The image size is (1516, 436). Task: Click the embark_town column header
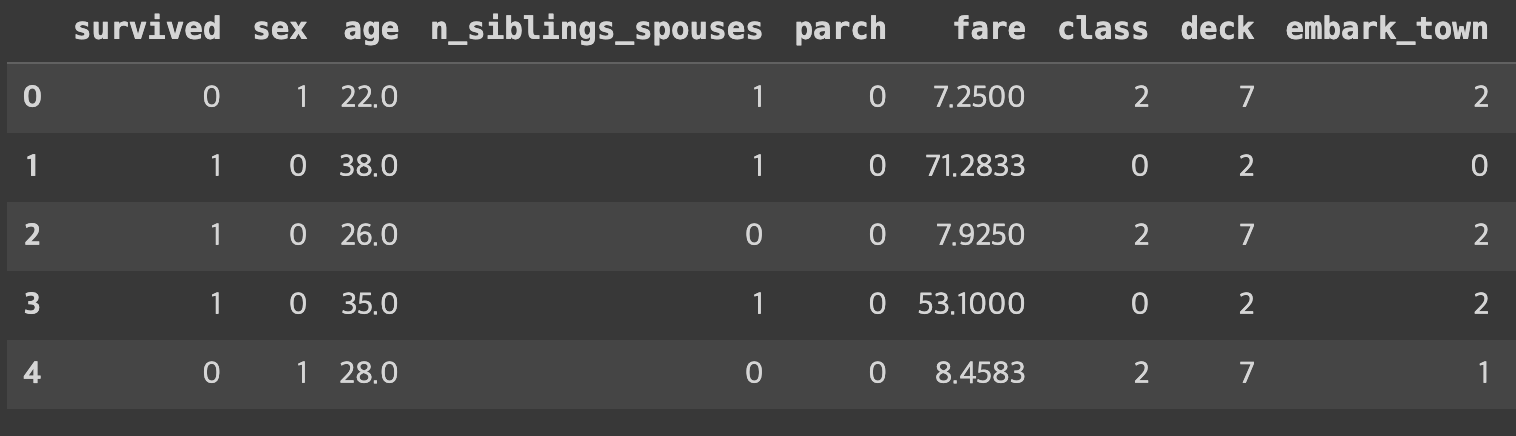coord(1387,29)
